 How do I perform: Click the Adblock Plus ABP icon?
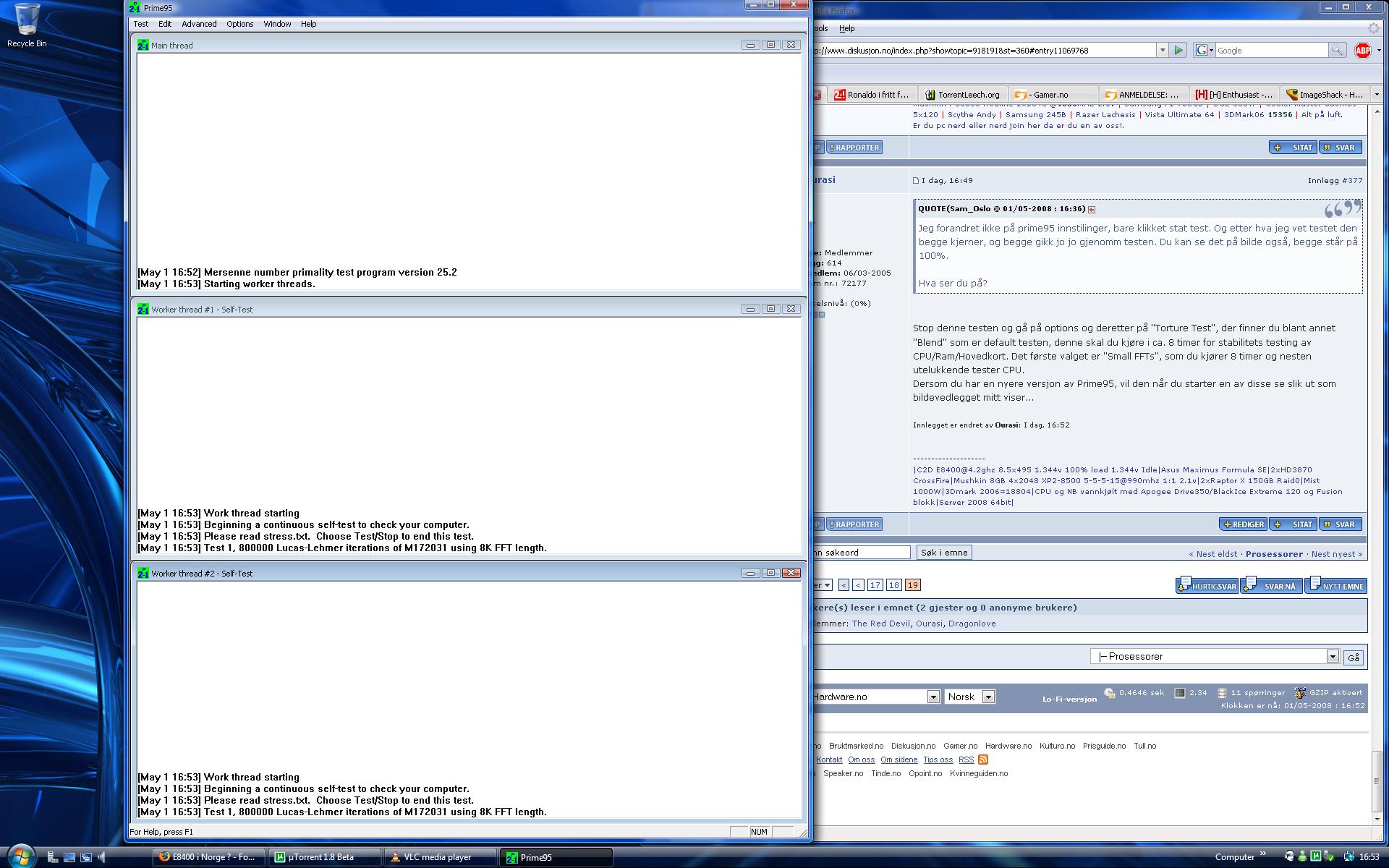click(1362, 50)
